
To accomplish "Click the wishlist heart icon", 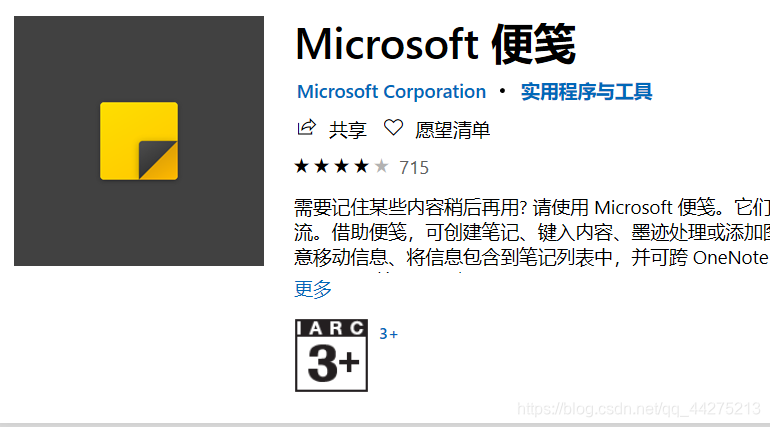I will click(x=393, y=128).
